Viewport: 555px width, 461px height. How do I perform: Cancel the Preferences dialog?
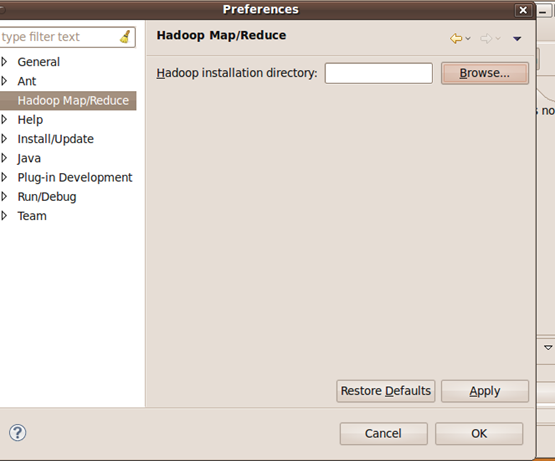(384, 433)
